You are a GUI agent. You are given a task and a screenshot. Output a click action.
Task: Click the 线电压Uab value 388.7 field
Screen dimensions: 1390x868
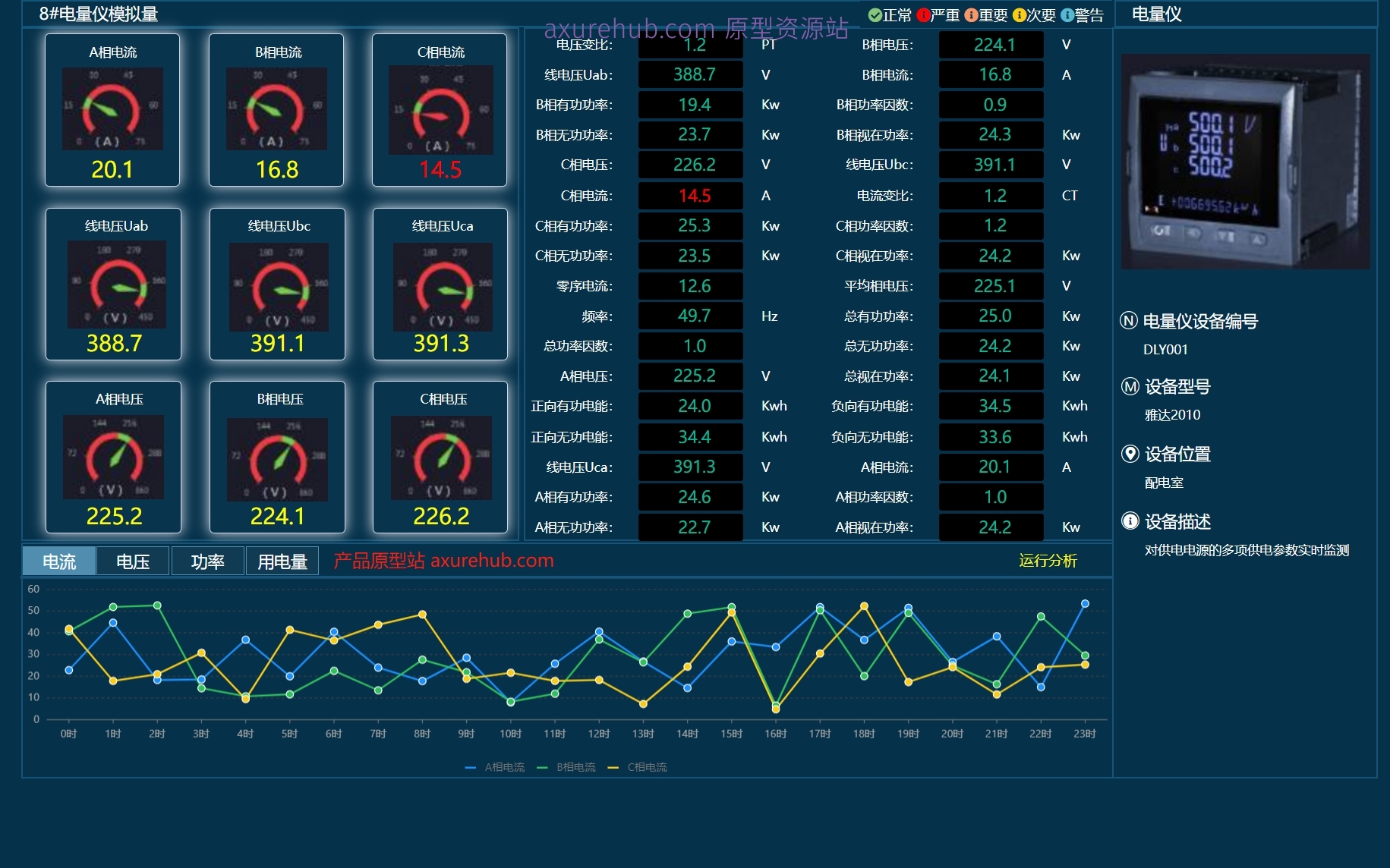tap(691, 74)
